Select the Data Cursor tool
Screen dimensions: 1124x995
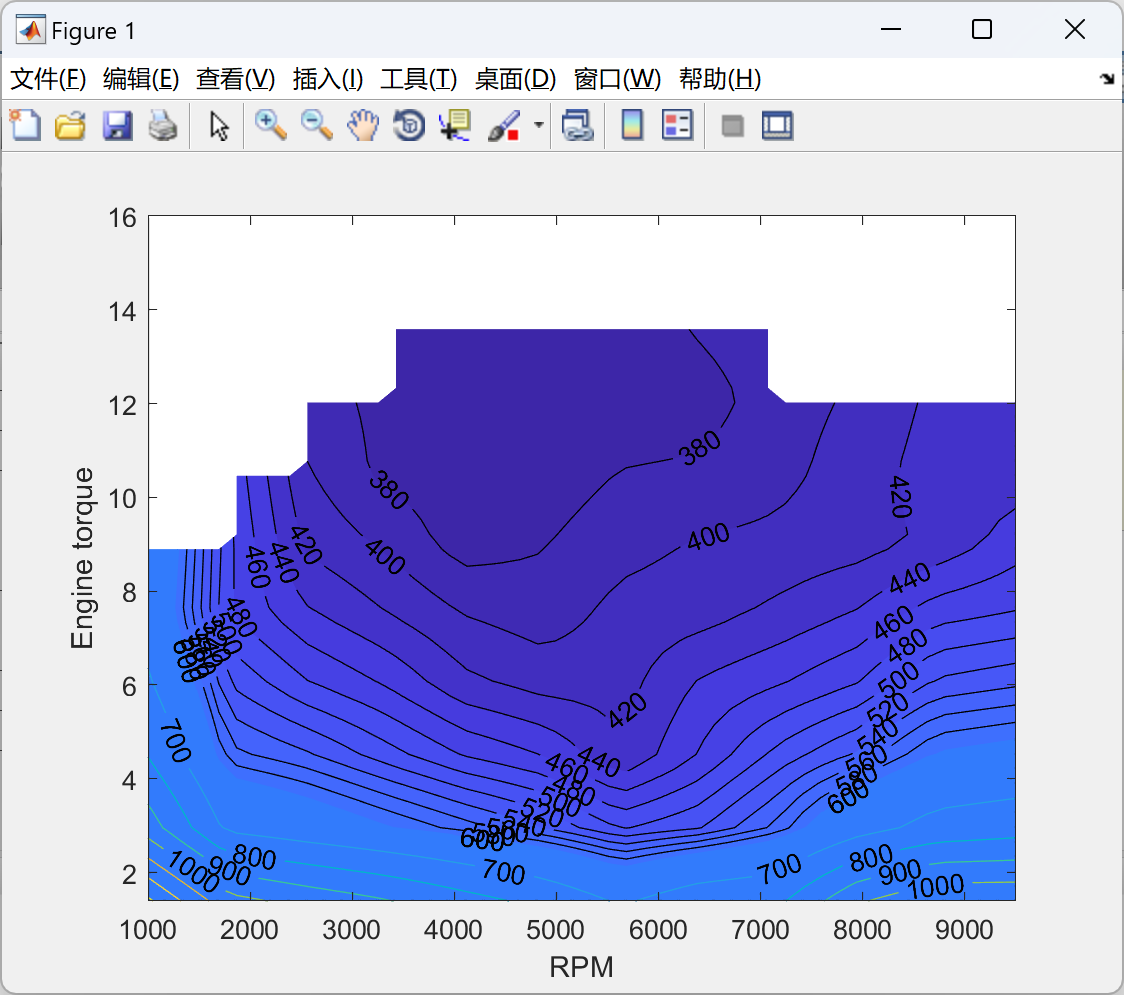tap(455, 125)
